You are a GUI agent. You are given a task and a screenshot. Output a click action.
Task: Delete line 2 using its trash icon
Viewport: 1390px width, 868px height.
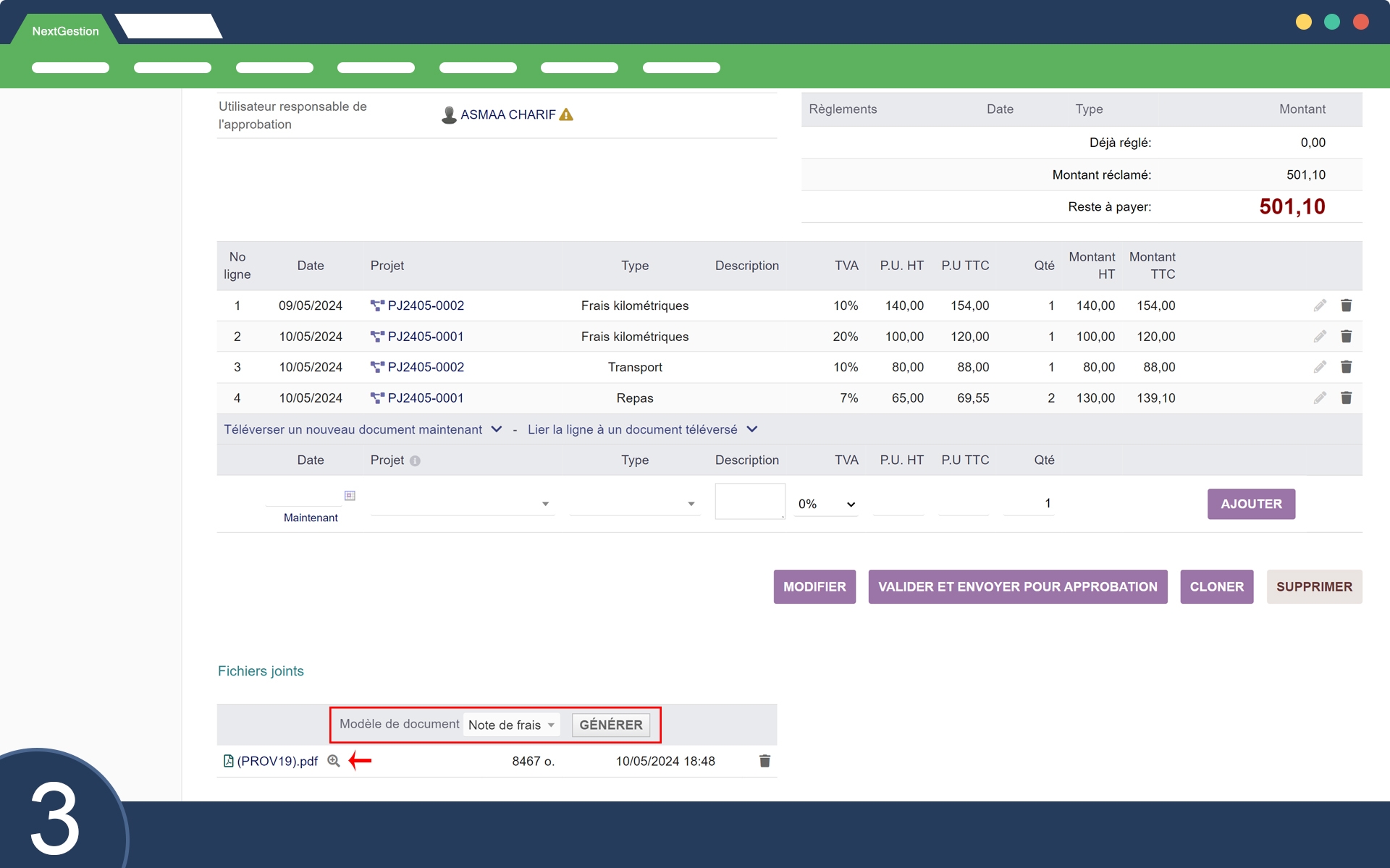pyautogui.click(x=1346, y=337)
